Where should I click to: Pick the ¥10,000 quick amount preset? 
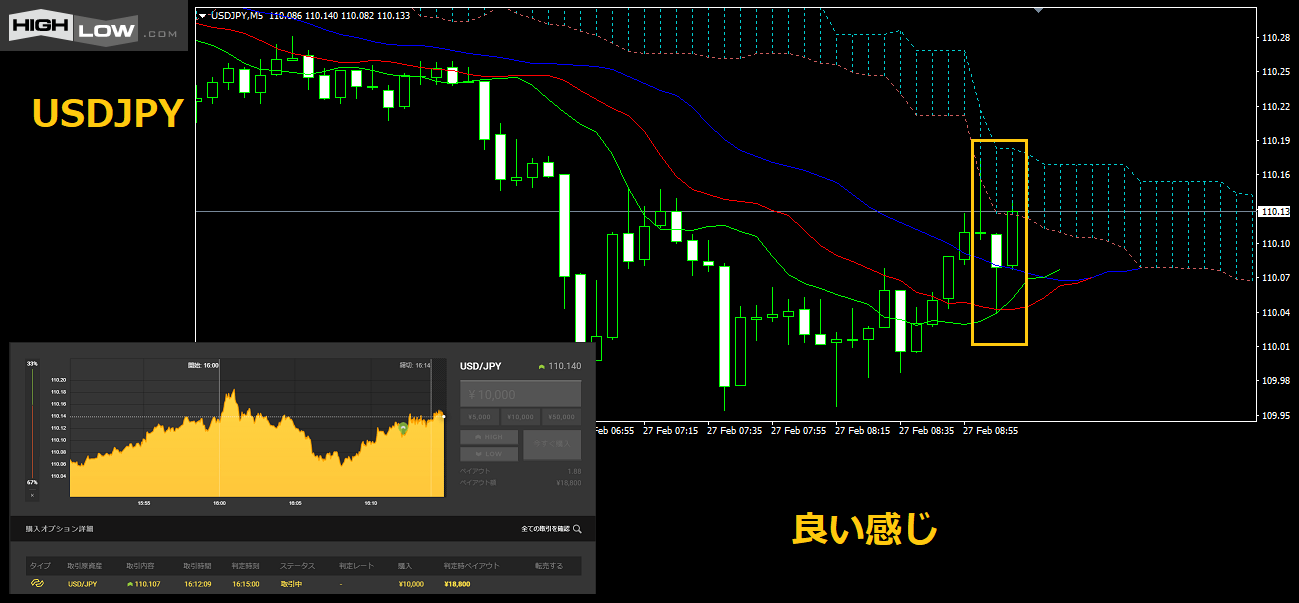(520, 416)
